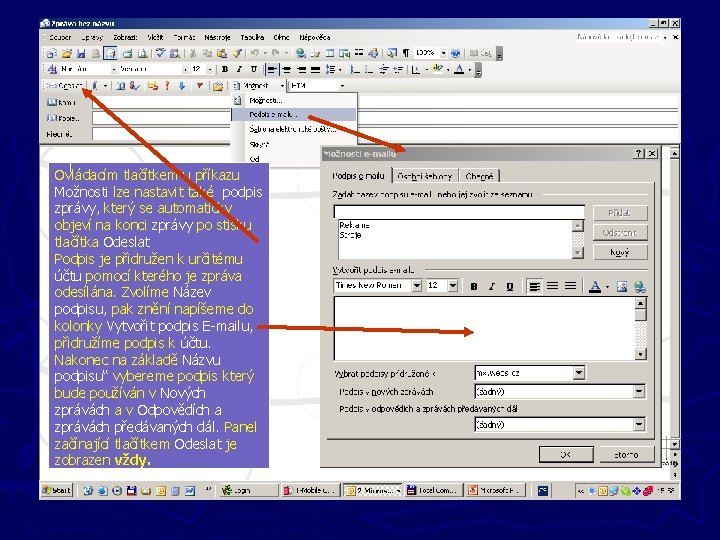Click the Check Names icon in the message toolbar
Image resolution: width=720 pixels, height=540 pixels.
click(135, 86)
